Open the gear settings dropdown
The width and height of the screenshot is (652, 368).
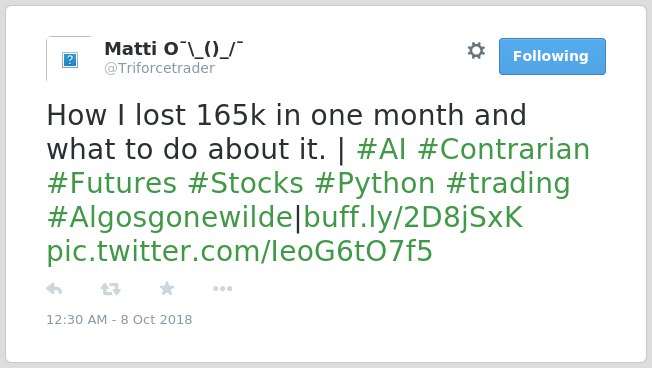[476, 51]
